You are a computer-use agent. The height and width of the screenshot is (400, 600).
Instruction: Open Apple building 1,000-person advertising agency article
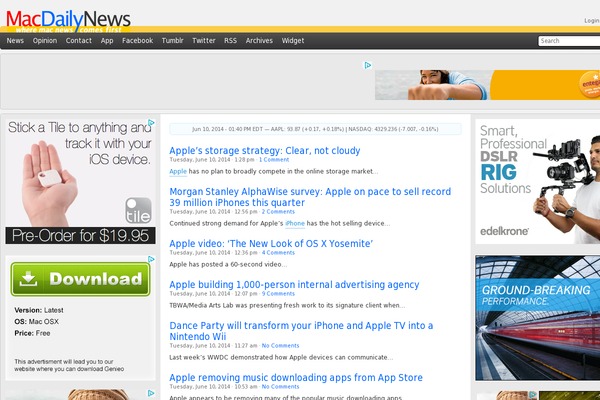294,284
